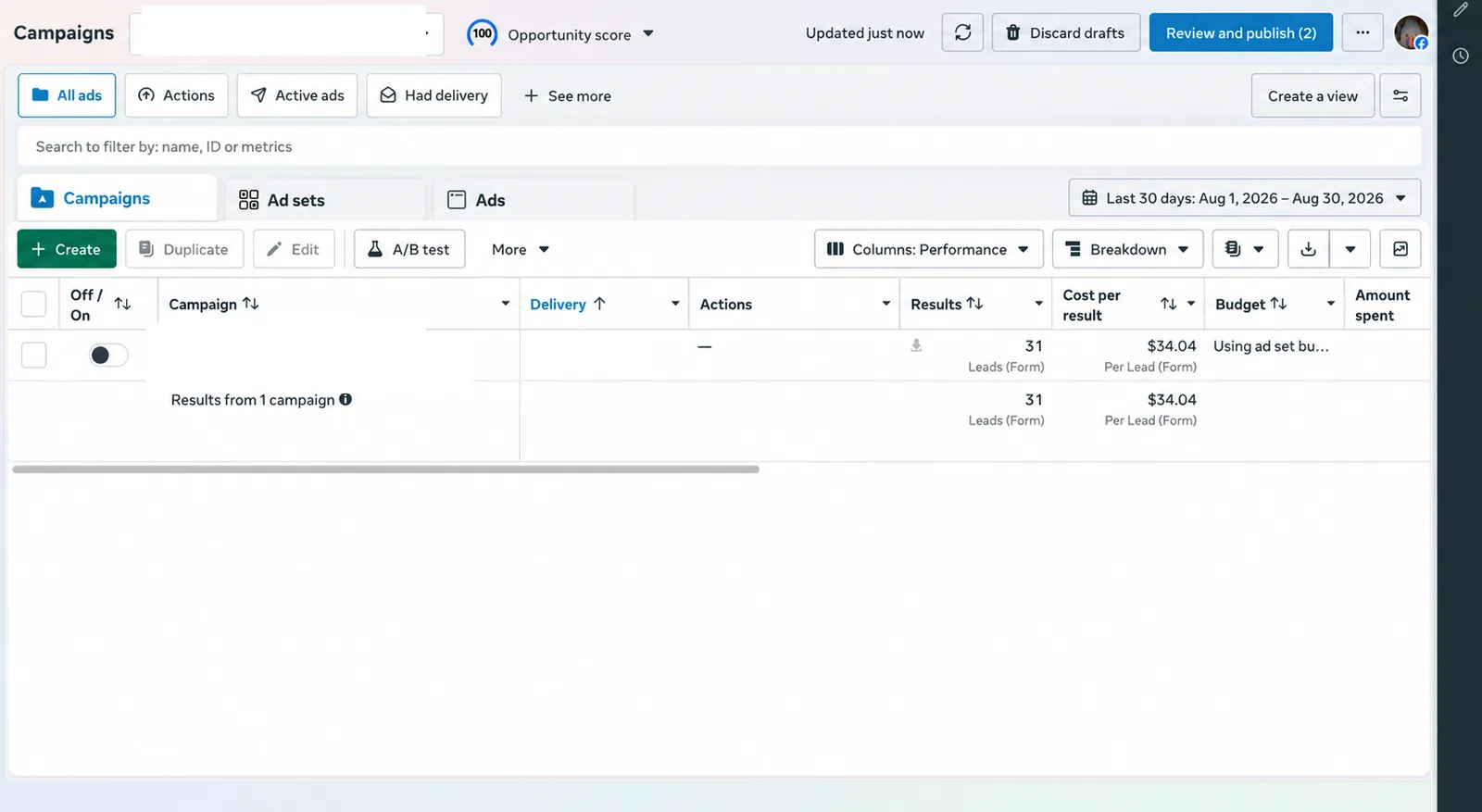The image size is (1482, 812).
Task: Switch to the Ads tab
Action: coord(534,200)
